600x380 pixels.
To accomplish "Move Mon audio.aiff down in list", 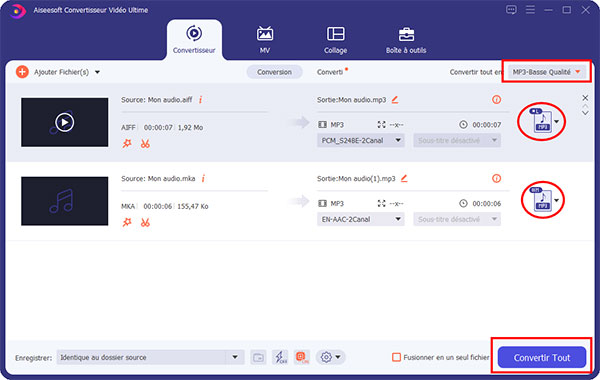I will click(585, 113).
